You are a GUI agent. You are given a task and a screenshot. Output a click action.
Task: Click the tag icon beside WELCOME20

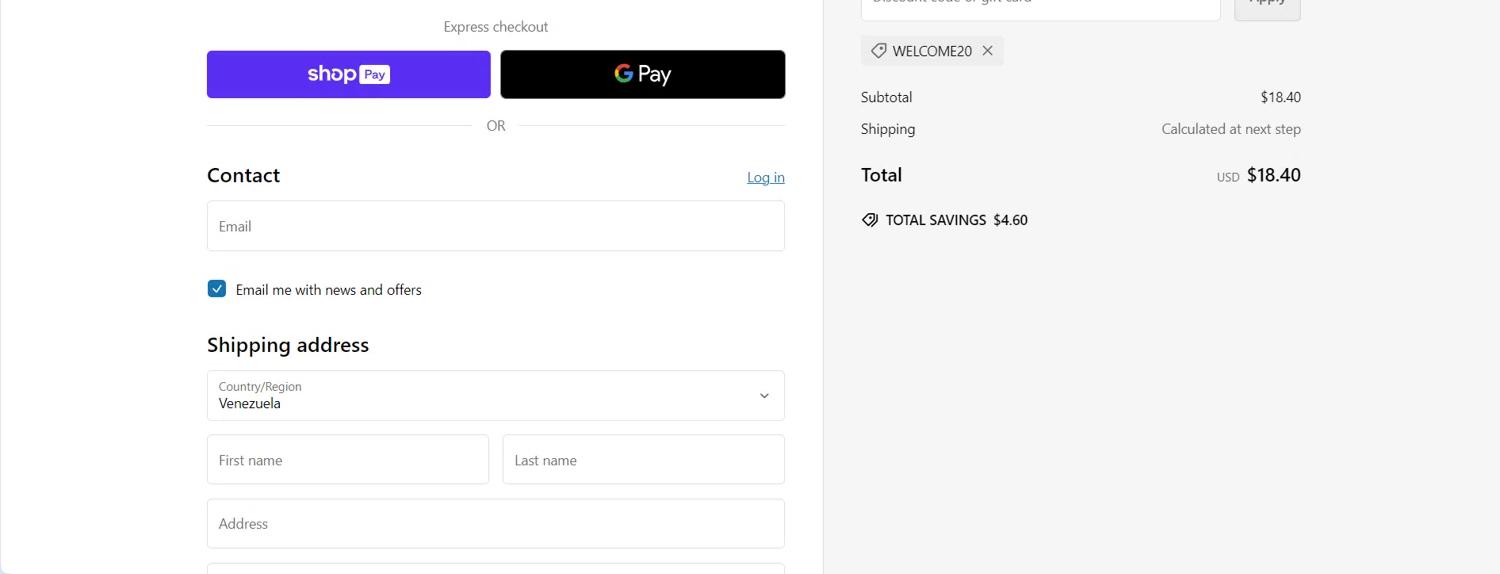pyautogui.click(x=878, y=51)
